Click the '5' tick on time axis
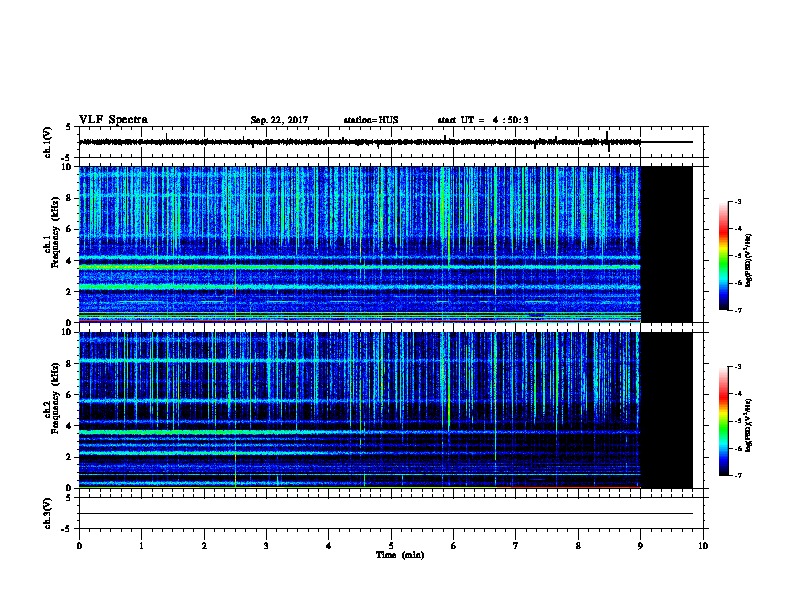 tap(391, 546)
